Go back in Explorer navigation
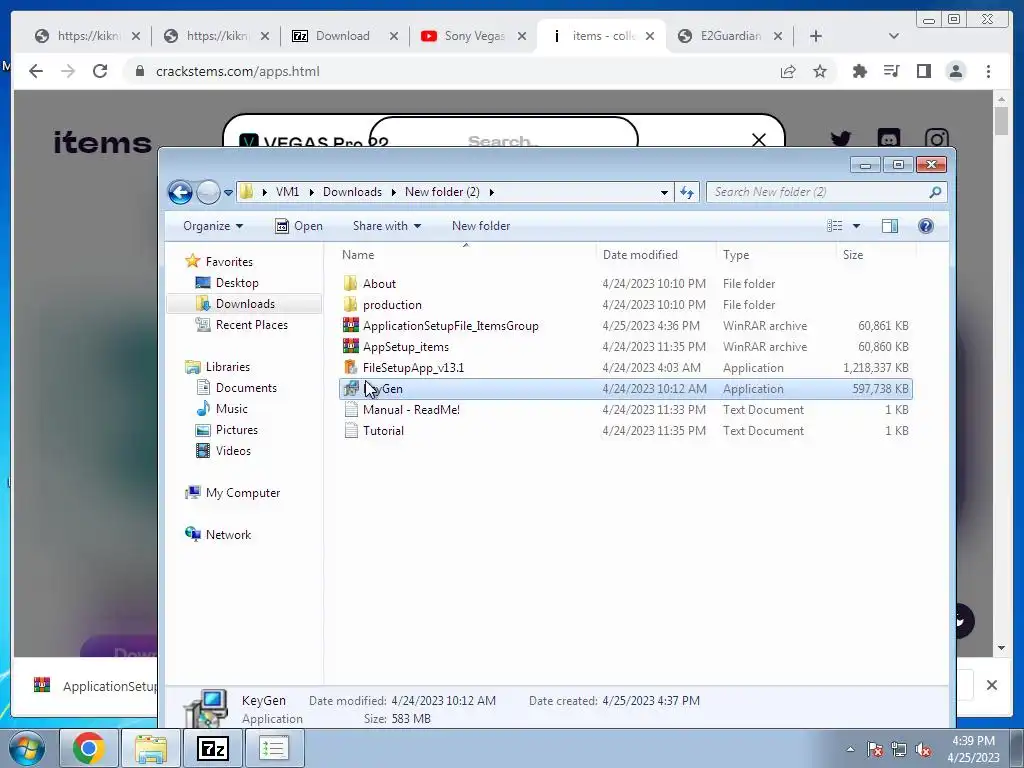Screen dimensions: 1024x768 click(x=180, y=192)
